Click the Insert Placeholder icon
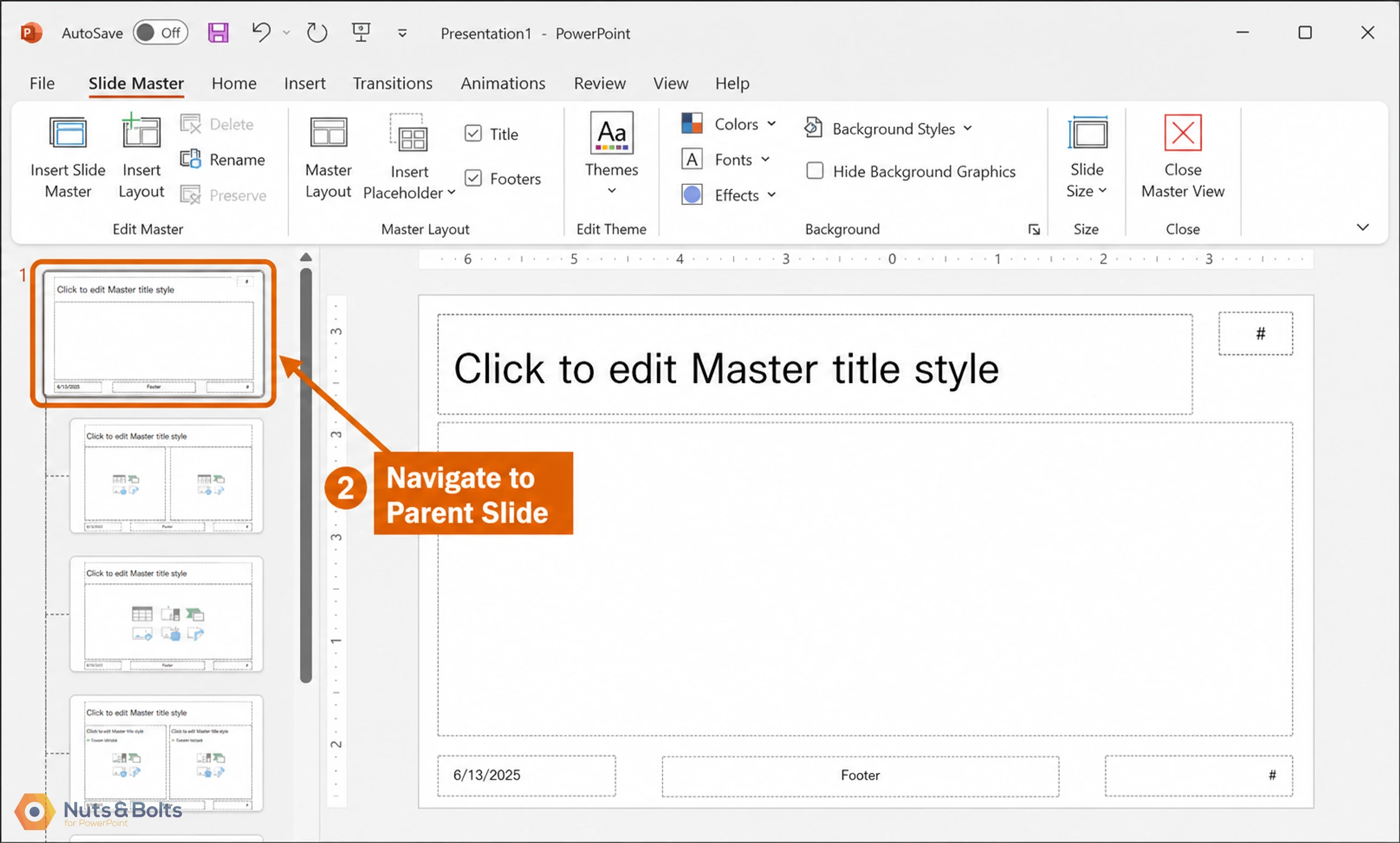Image resolution: width=1400 pixels, height=843 pixels. tap(409, 133)
